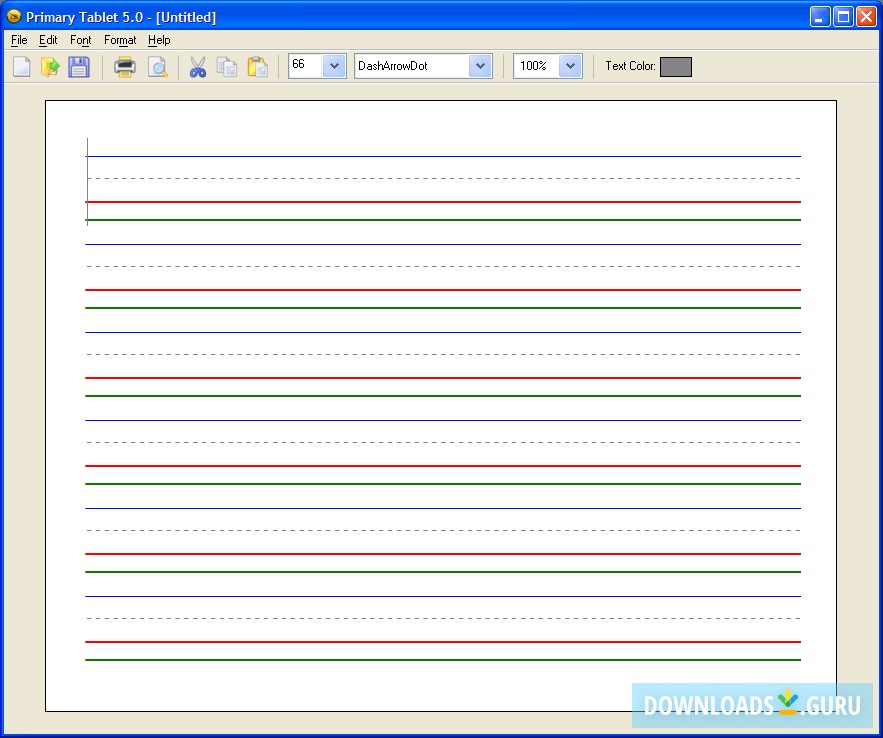
Task: Maximize the Primary Tablet window
Action: [843, 17]
